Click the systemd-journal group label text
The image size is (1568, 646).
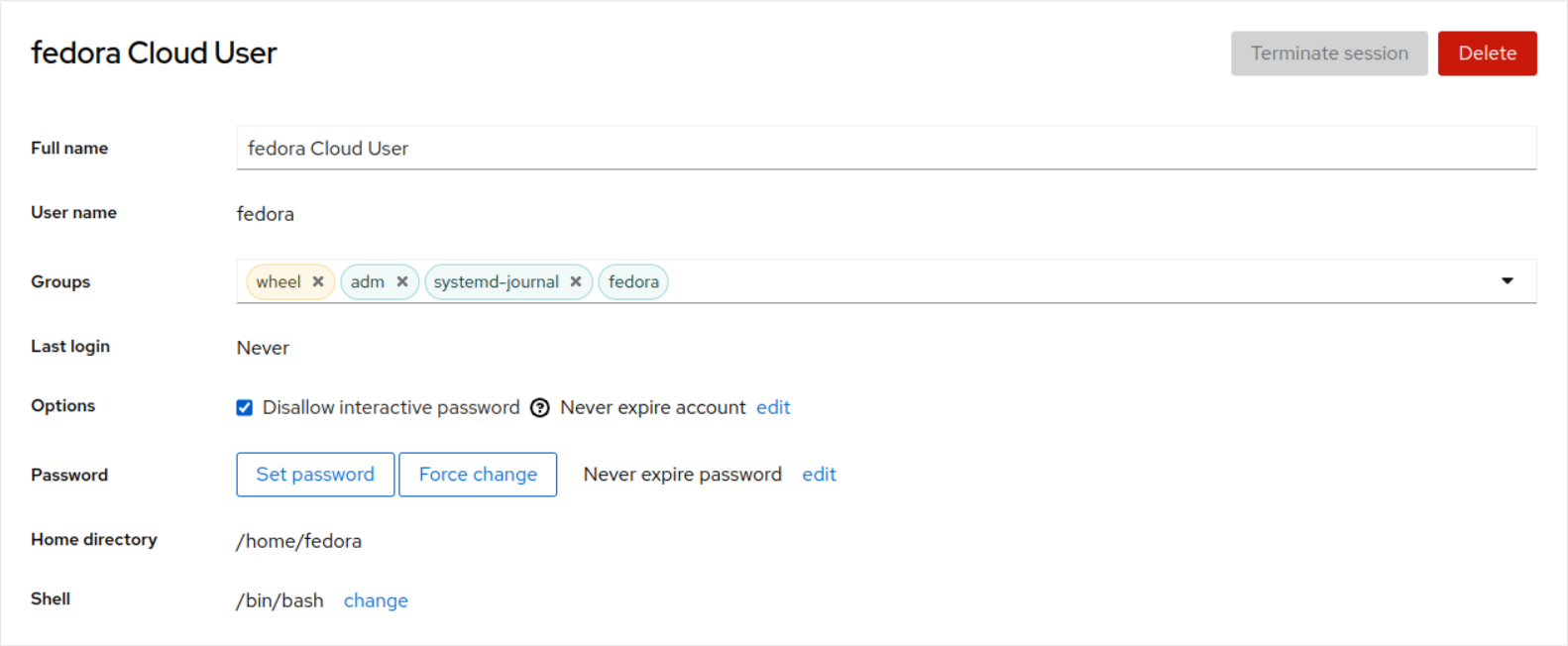click(x=496, y=282)
